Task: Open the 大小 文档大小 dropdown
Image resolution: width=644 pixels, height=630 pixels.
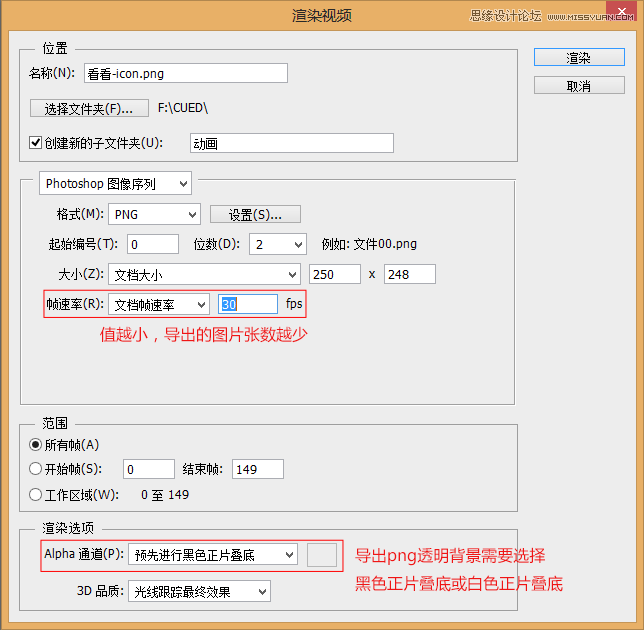Action: [205, 274]
